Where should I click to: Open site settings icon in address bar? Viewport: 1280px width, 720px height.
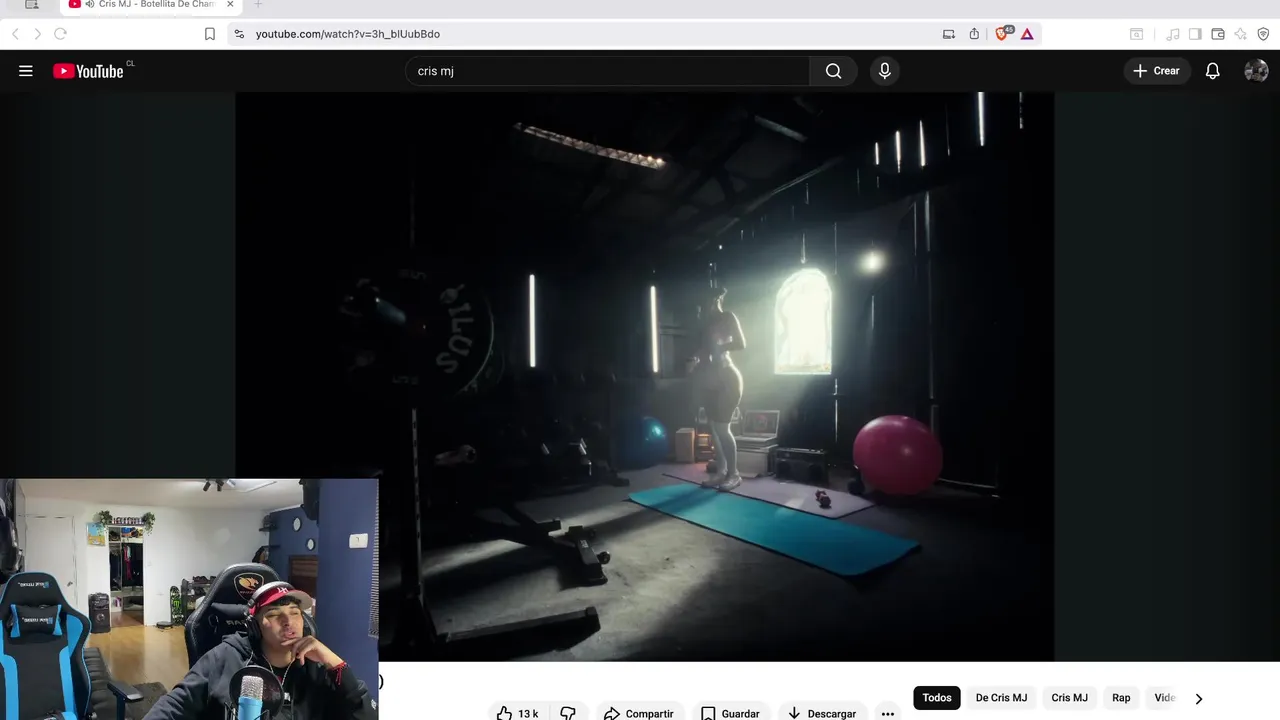(238, 34)
